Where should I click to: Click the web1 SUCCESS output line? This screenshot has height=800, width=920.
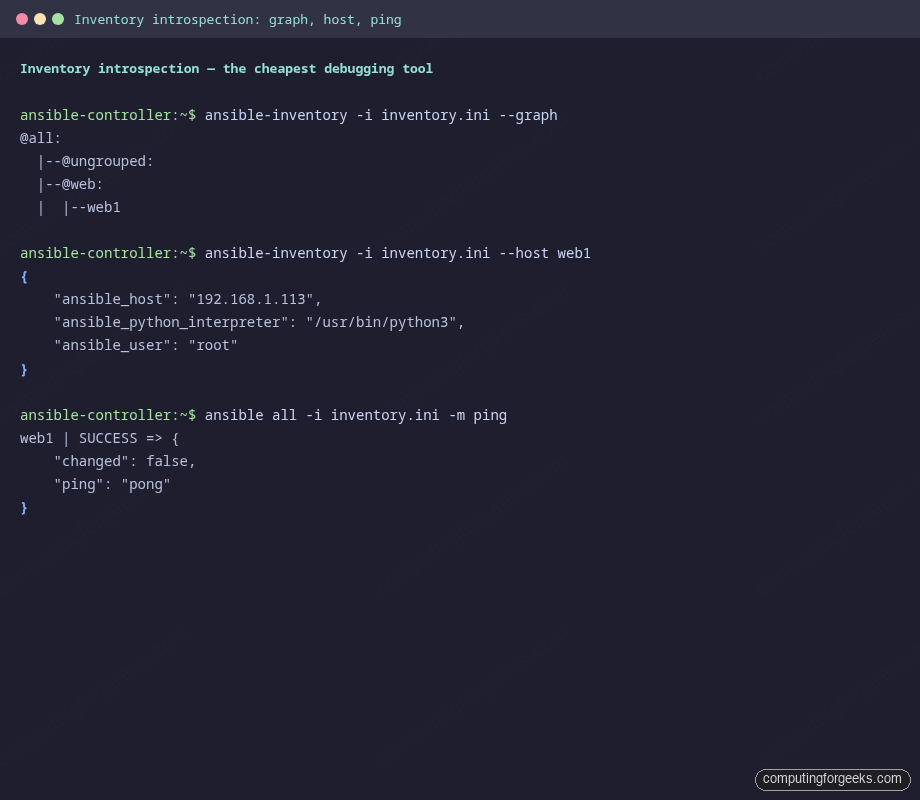[x=98, y=438]
